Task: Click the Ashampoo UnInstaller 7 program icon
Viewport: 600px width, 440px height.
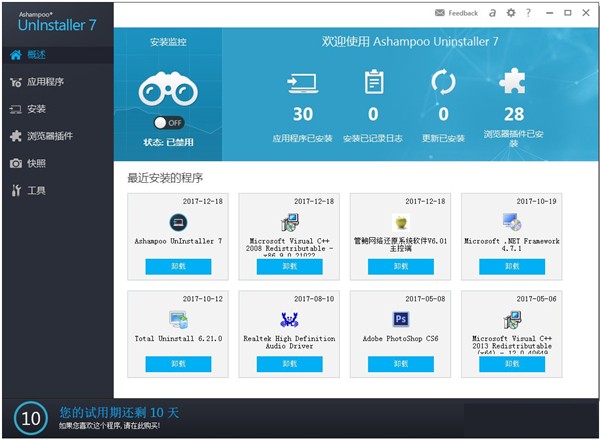Action: pyautogui.click(x=178, y=222)
